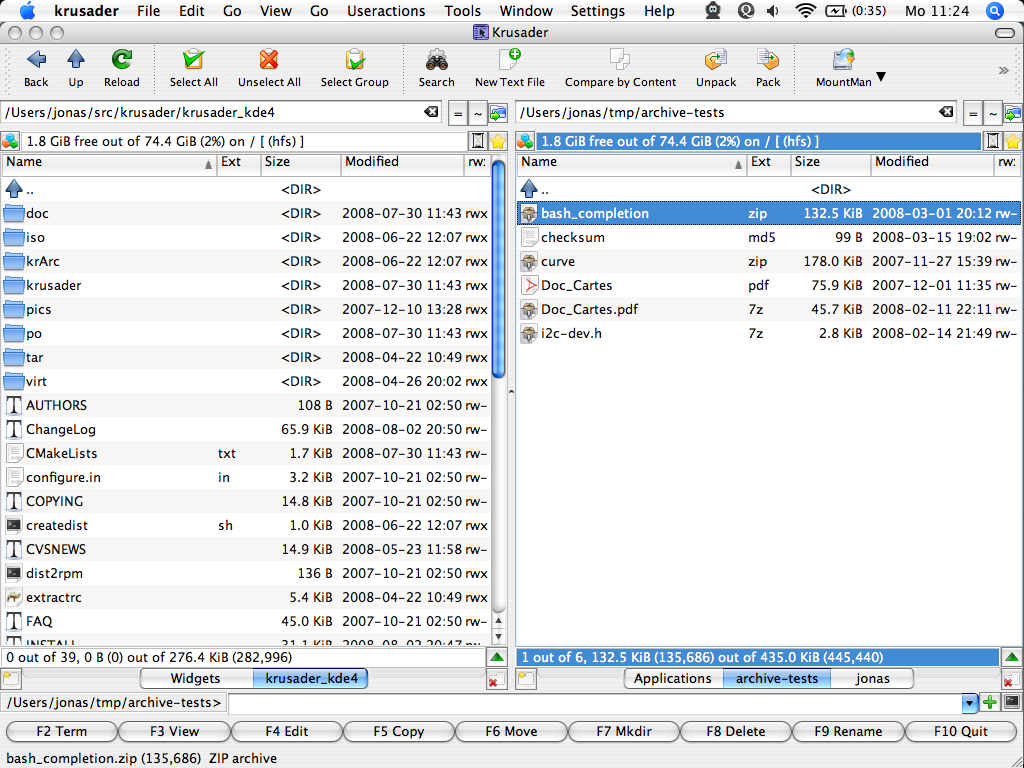Sort right panel by Name column

pyautogui.click(x=632, y=164)
